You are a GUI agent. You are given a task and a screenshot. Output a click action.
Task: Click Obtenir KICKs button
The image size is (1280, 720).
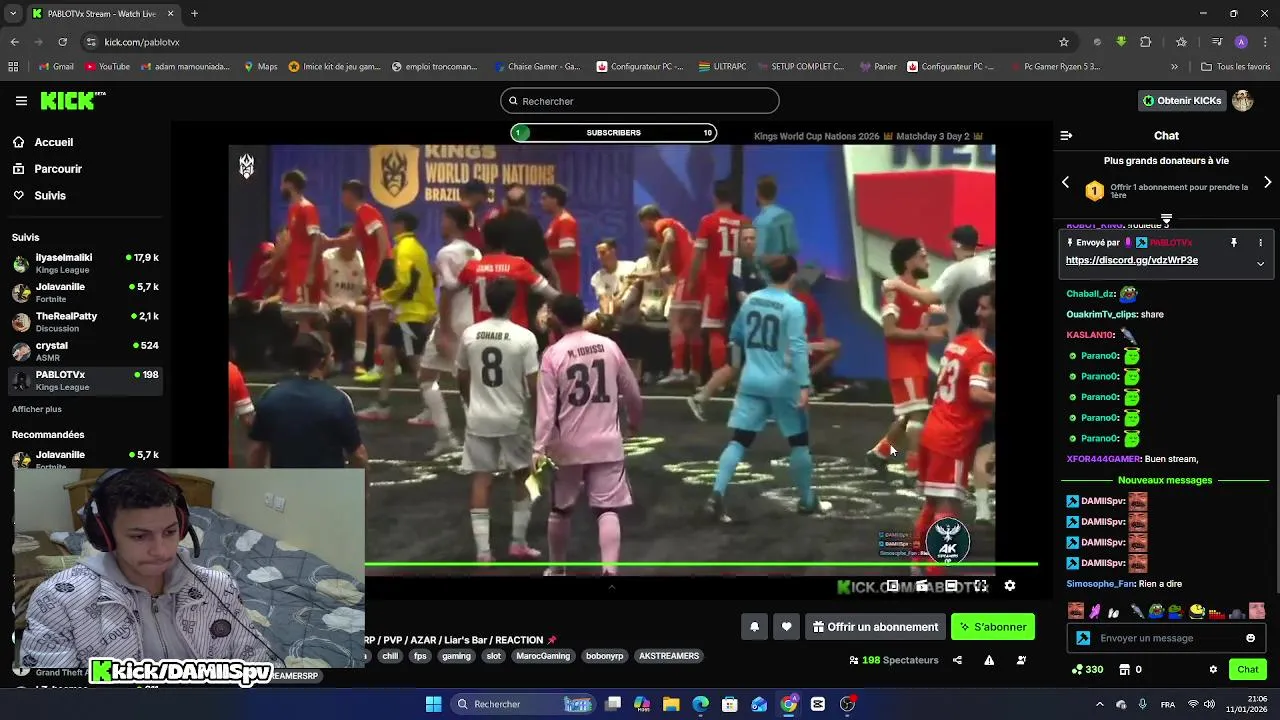tap(1183, 101)
